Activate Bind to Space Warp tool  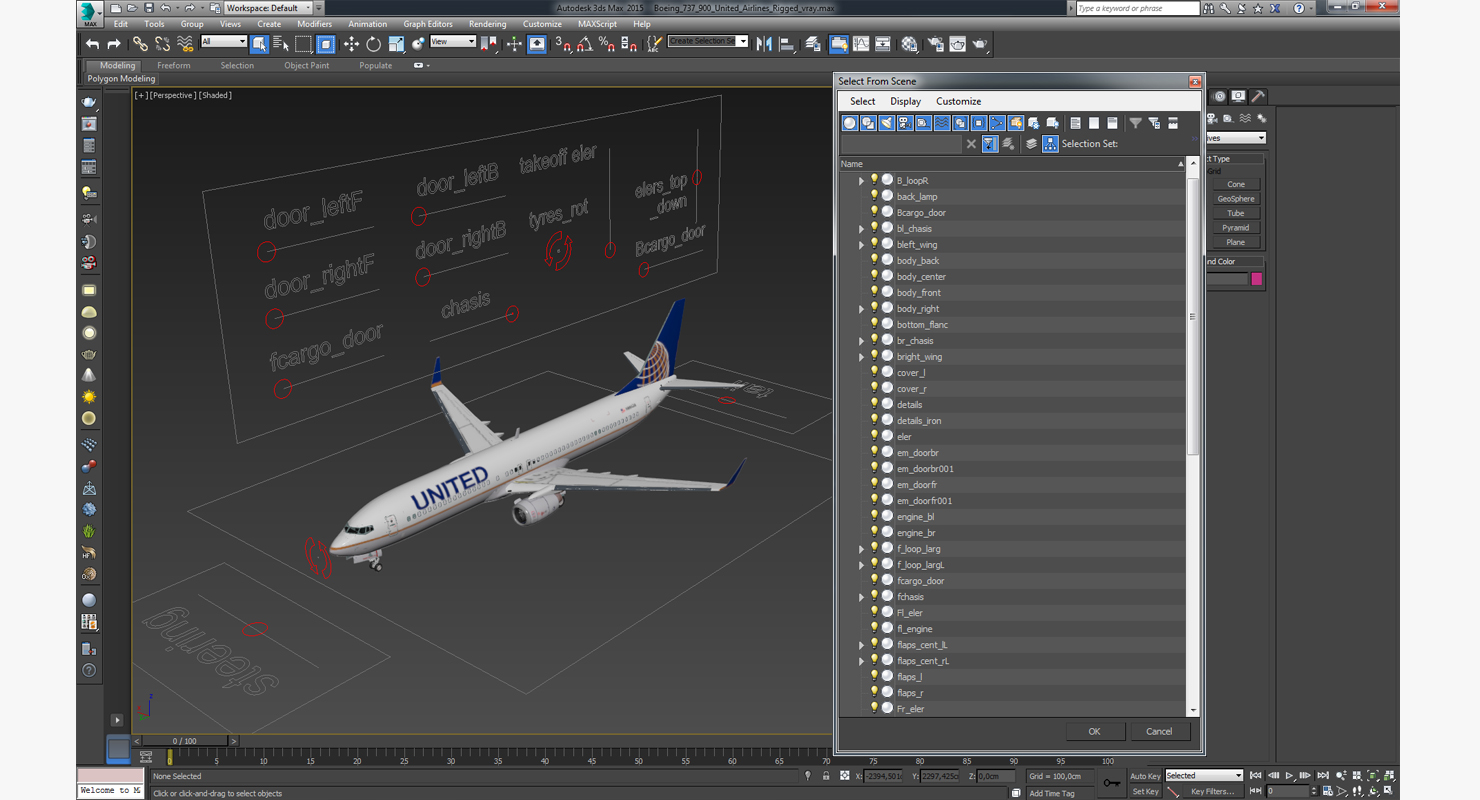coord(185,44)
